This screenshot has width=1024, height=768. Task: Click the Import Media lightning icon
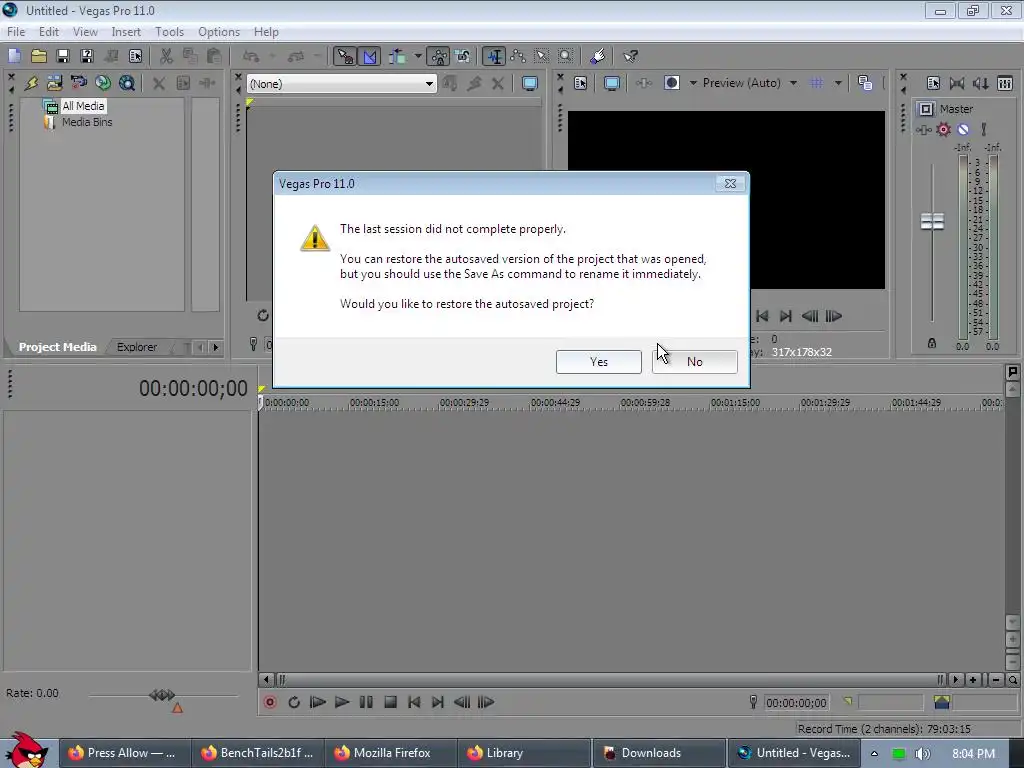pos(31,83)
